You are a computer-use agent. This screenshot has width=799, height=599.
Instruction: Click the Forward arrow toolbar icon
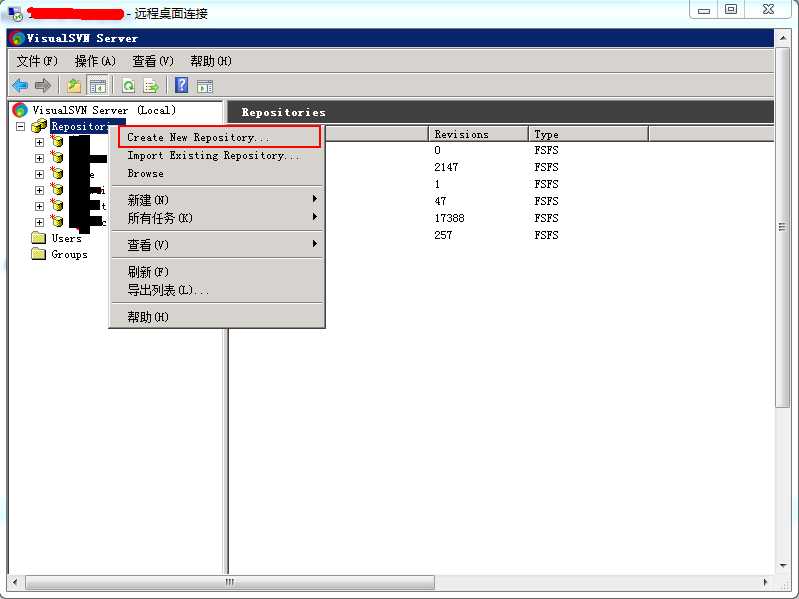pyautogui.click(x=43, y=86)
